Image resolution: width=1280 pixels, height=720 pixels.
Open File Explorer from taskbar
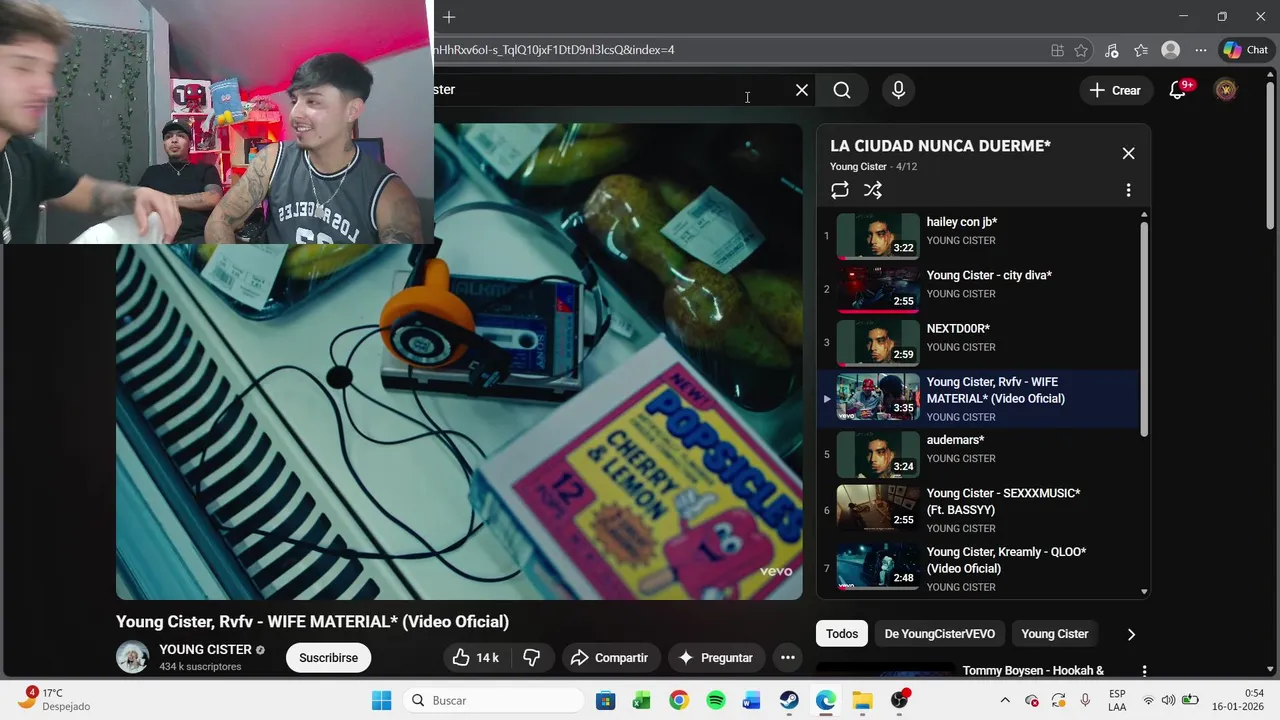pyautogui.click(x=862, y=700)
